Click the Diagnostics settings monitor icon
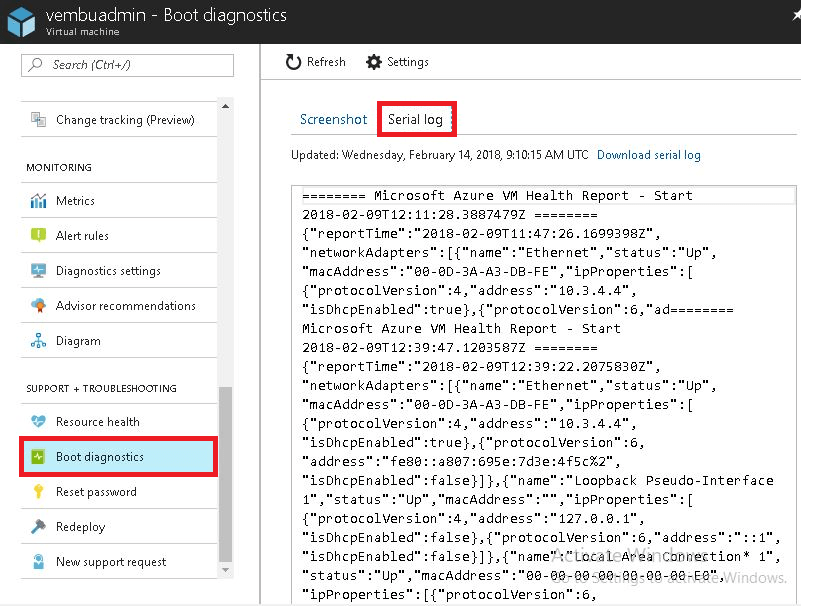Image resolution: width=819 pixels, height=606 pixels. 38,271
